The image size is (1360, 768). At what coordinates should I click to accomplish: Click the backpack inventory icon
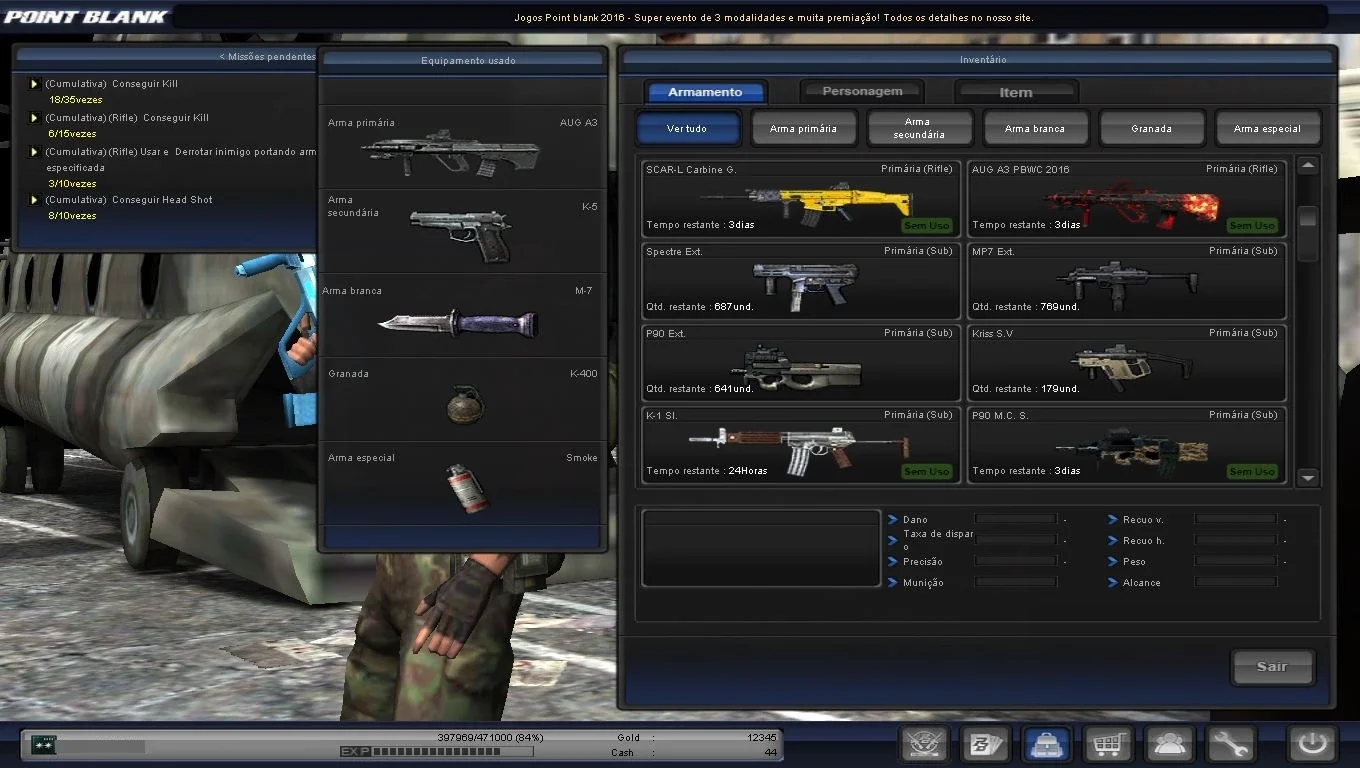1046,744
